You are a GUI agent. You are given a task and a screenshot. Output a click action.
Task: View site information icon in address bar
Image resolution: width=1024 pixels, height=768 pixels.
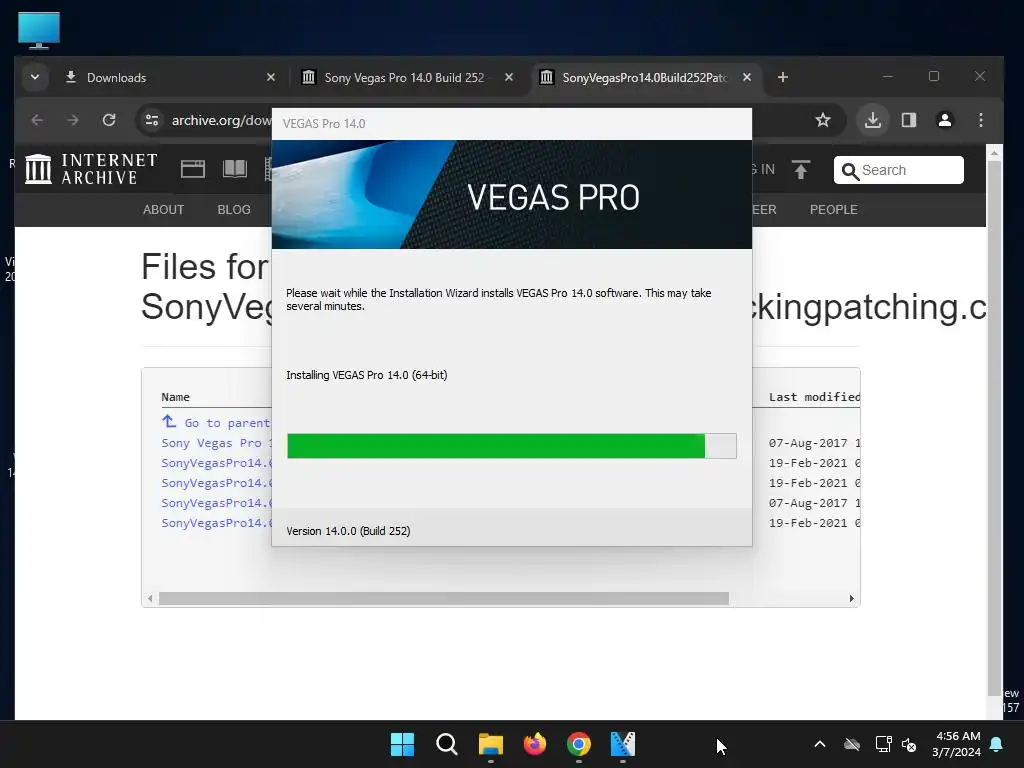pyautogui.click(x=152, y=120)
